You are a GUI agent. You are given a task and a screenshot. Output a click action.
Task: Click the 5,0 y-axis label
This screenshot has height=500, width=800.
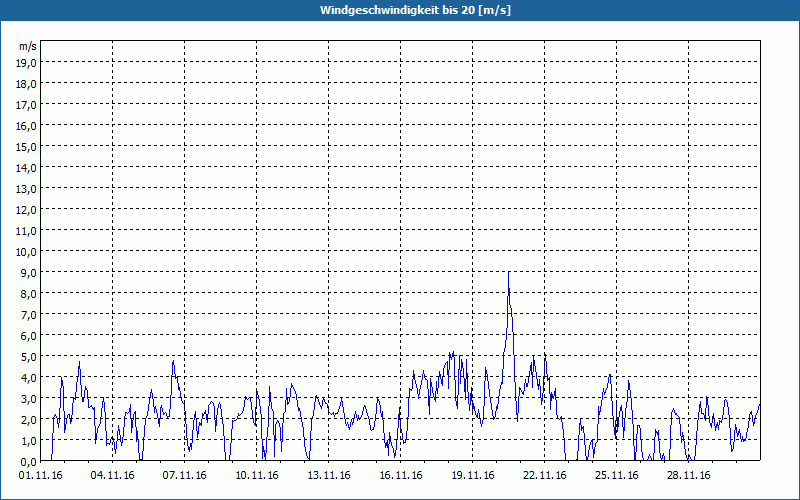(x=28, y=357)
